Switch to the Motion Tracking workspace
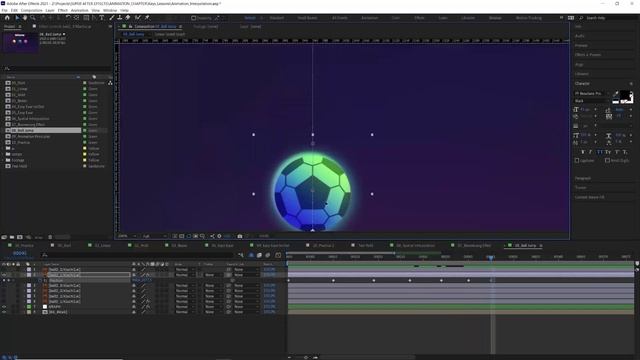Screen dimensions: 640x360 tap(529, 18)
